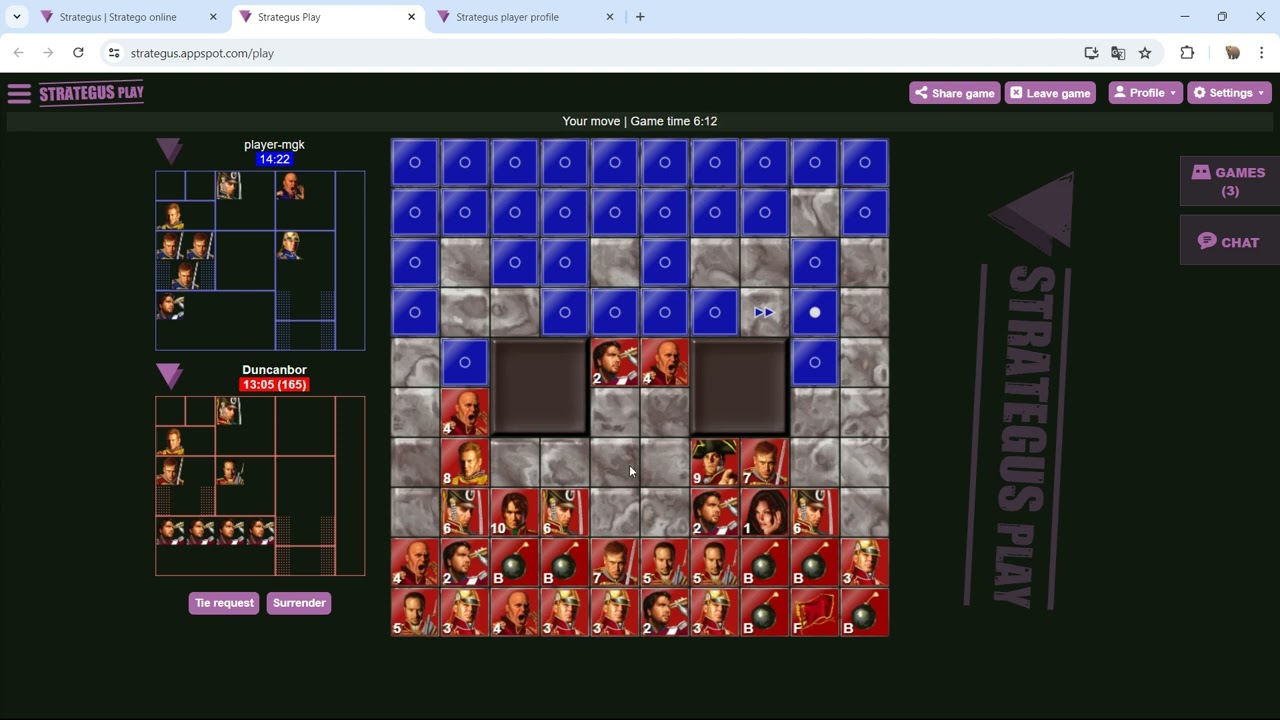Open the Chat panel

pos(1230,242)
